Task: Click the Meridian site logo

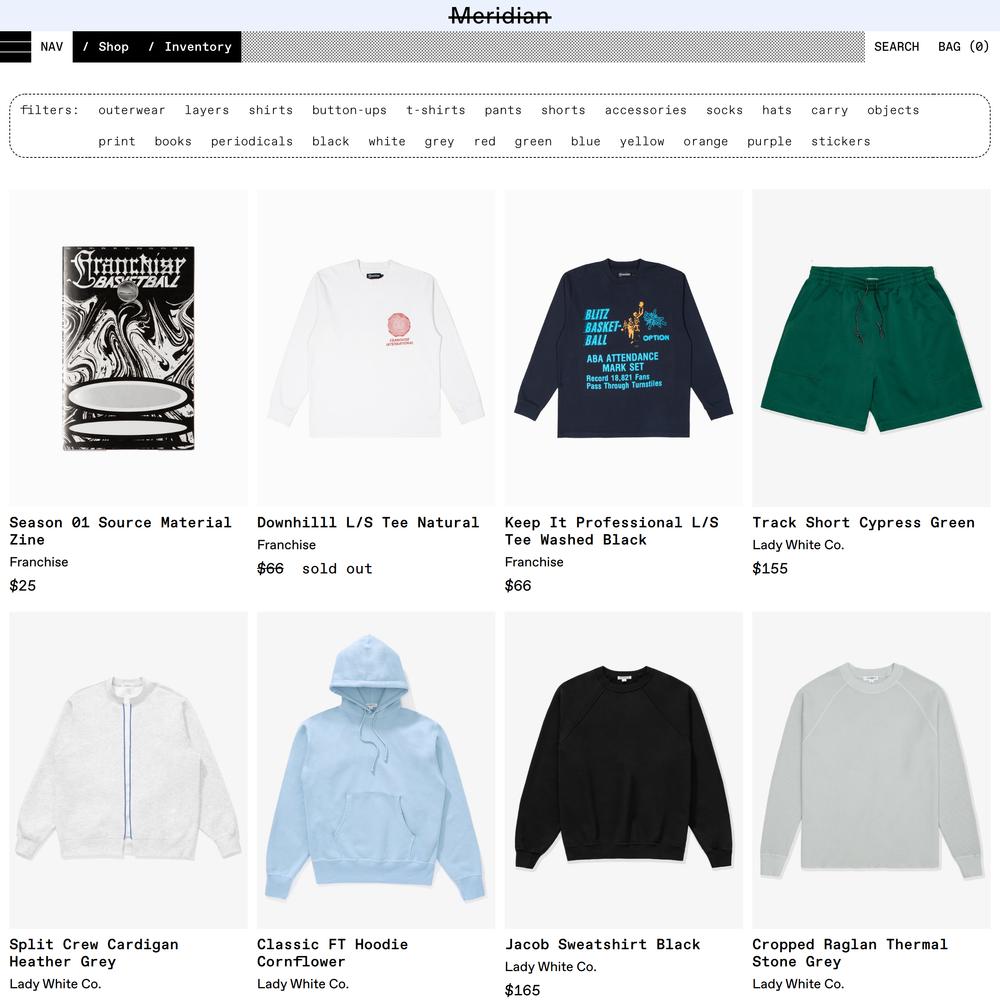Action: point(500,15)
